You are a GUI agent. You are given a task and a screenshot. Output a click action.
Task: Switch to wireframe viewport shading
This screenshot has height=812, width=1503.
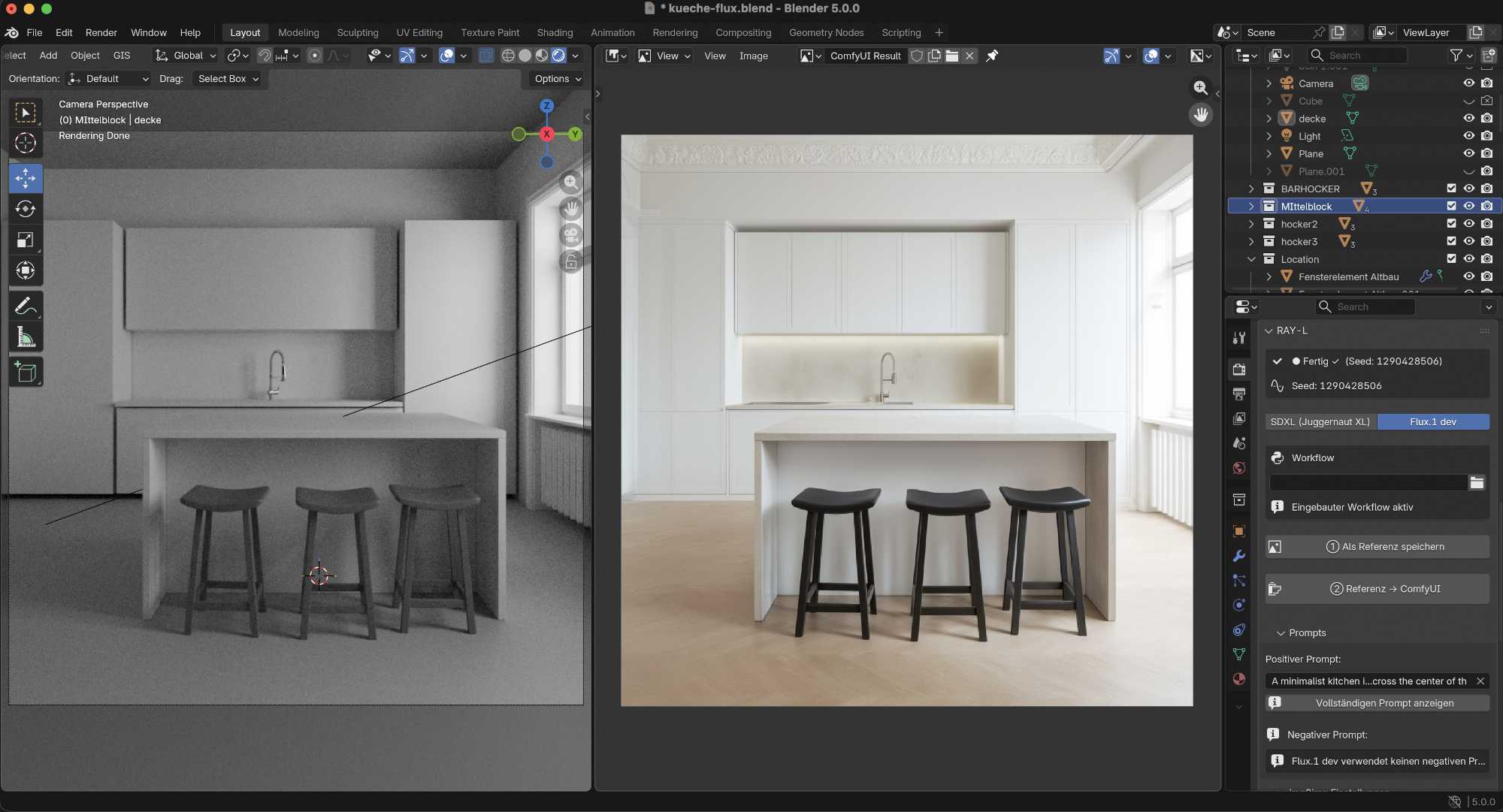click(x=508, y=56)
